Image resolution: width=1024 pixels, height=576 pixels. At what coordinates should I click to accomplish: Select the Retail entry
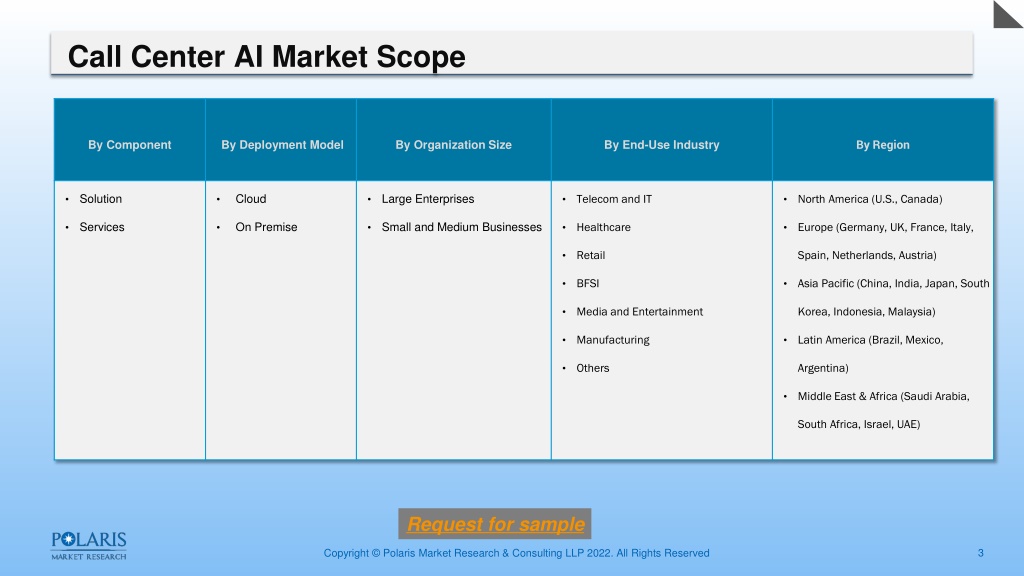click(590, 255)
